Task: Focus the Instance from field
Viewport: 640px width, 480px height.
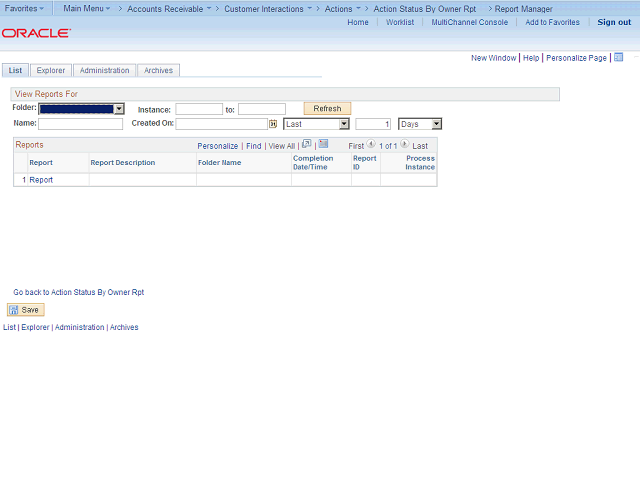Action: click(x=199, y=109)
